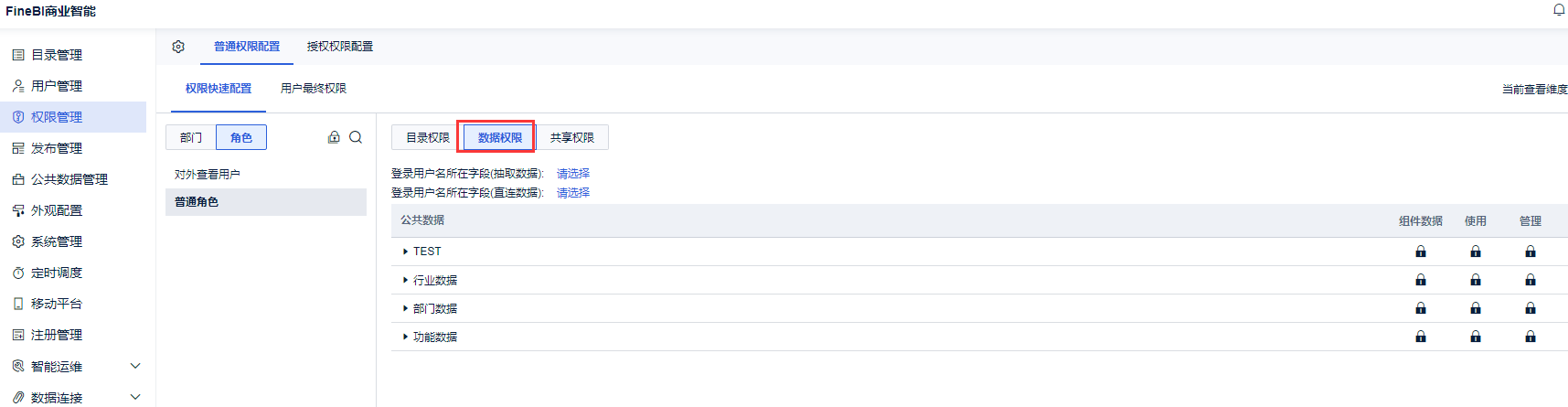Toggle 功能数据 管理 permission lock
The width and height of the screenshot is (1568, 407).
(x=1531, y=337)
